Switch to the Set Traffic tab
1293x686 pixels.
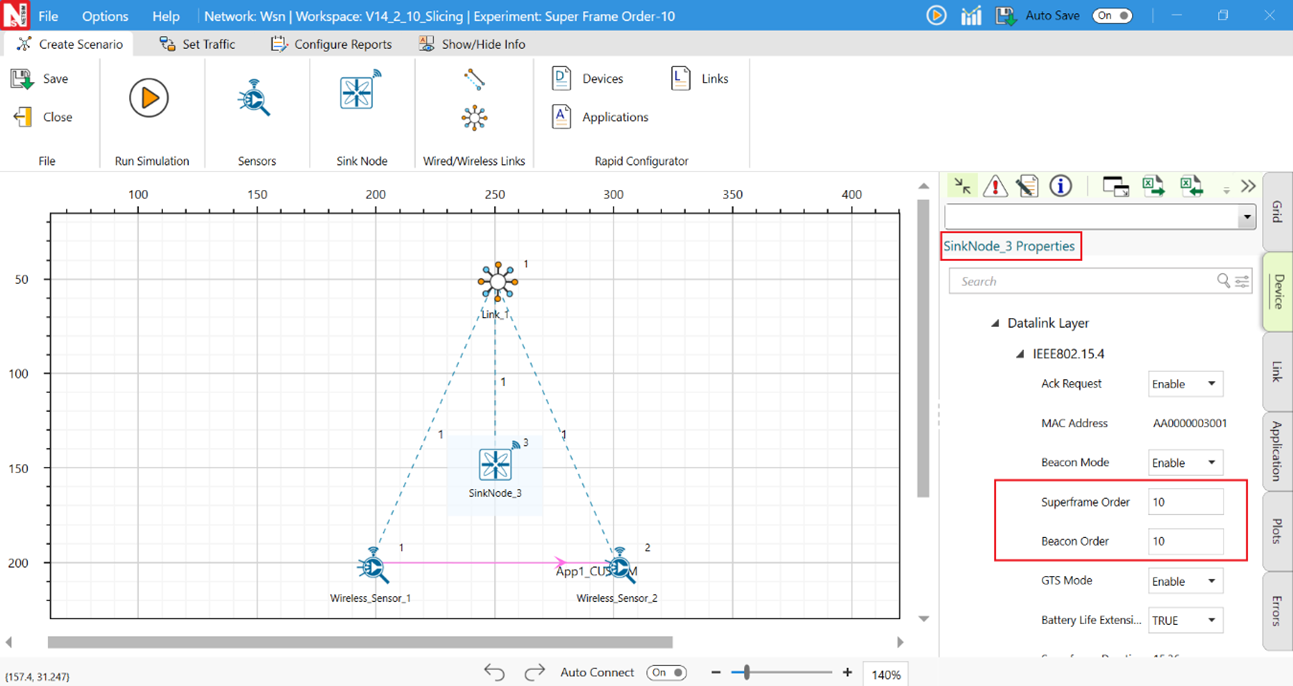point(198,44)
